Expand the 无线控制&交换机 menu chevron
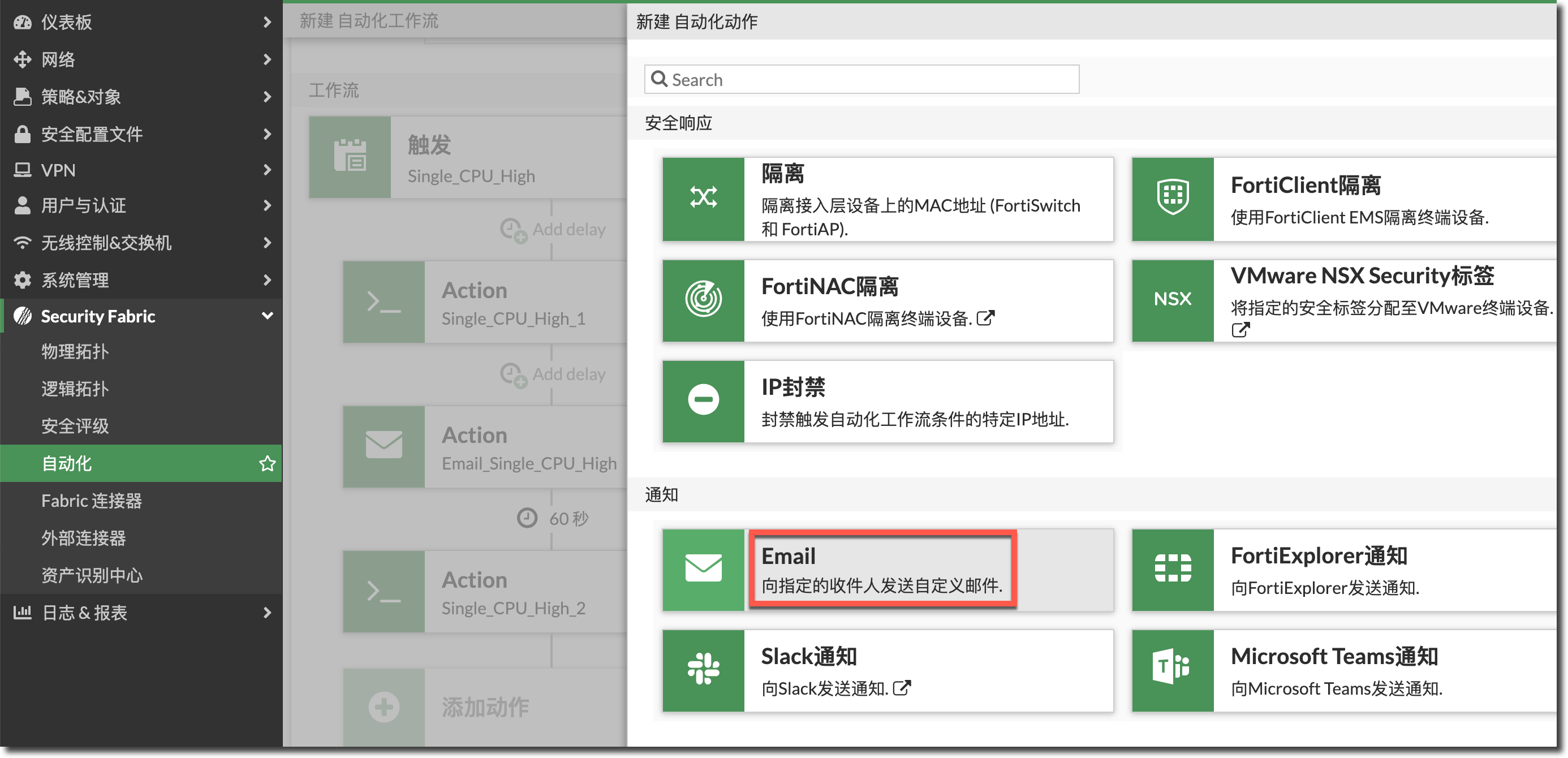 267,243
